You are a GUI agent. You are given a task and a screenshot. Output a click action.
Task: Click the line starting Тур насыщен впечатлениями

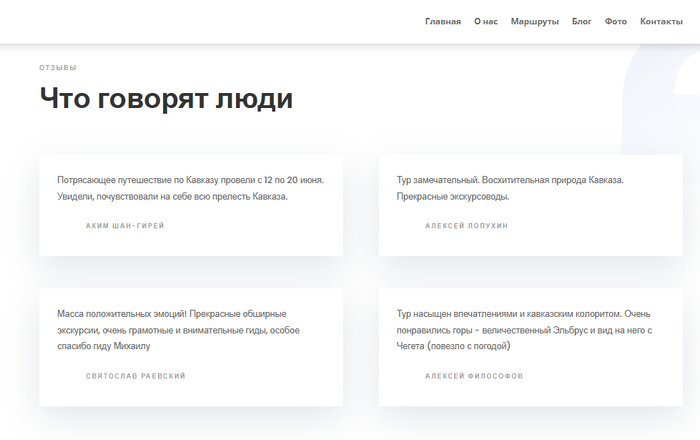[x=523, y=313]
